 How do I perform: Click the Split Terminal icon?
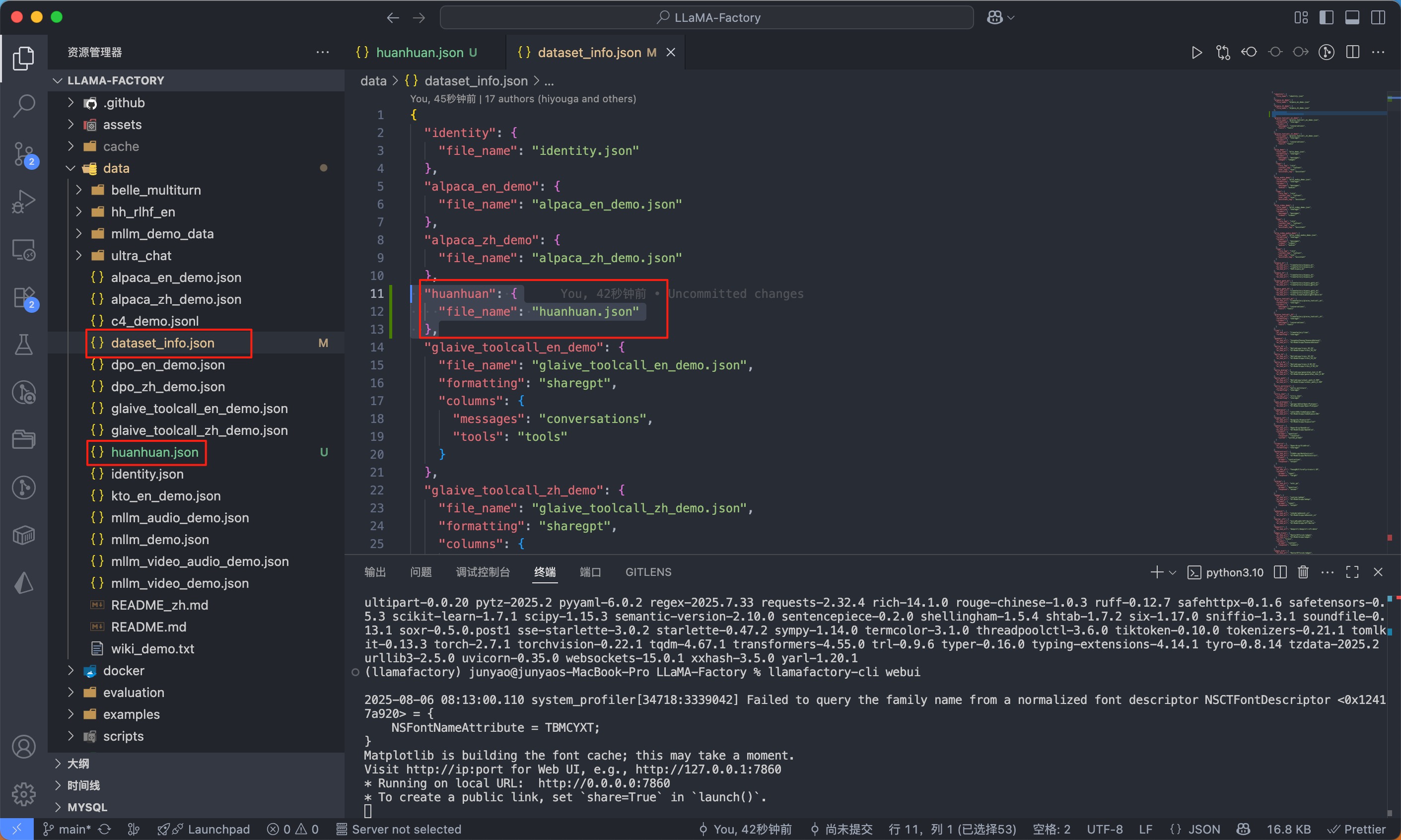(1280, 572)
